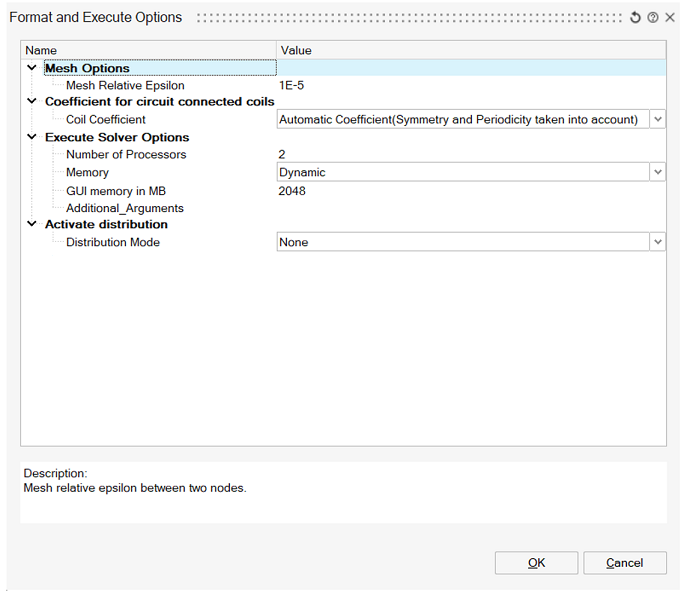Click the Number of Processors value field

[x=470, y=155]
